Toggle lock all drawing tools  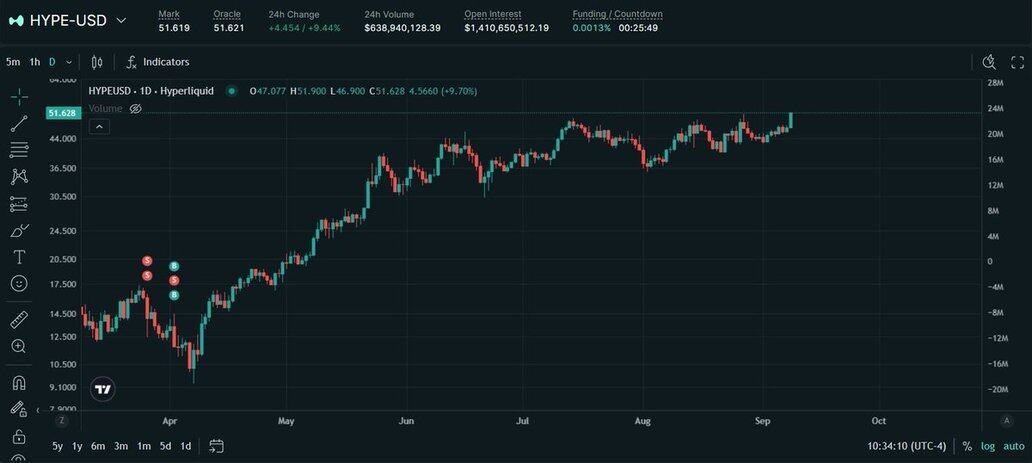click(x=19, y=436)
